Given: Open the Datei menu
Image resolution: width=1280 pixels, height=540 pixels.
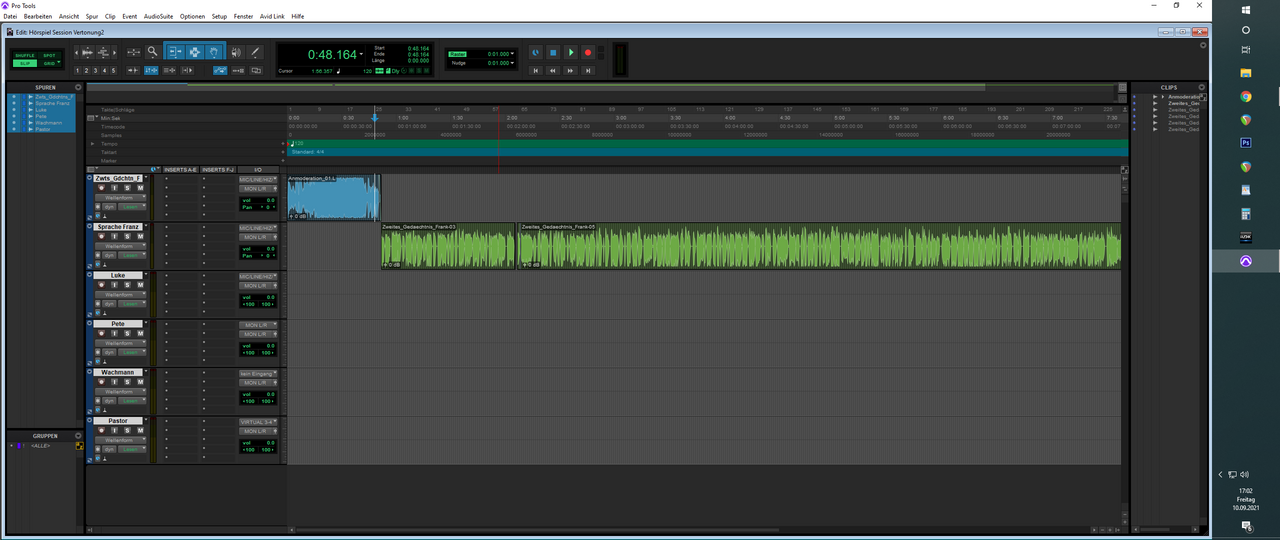Looking at the screenshot, I should coord(10,17).
